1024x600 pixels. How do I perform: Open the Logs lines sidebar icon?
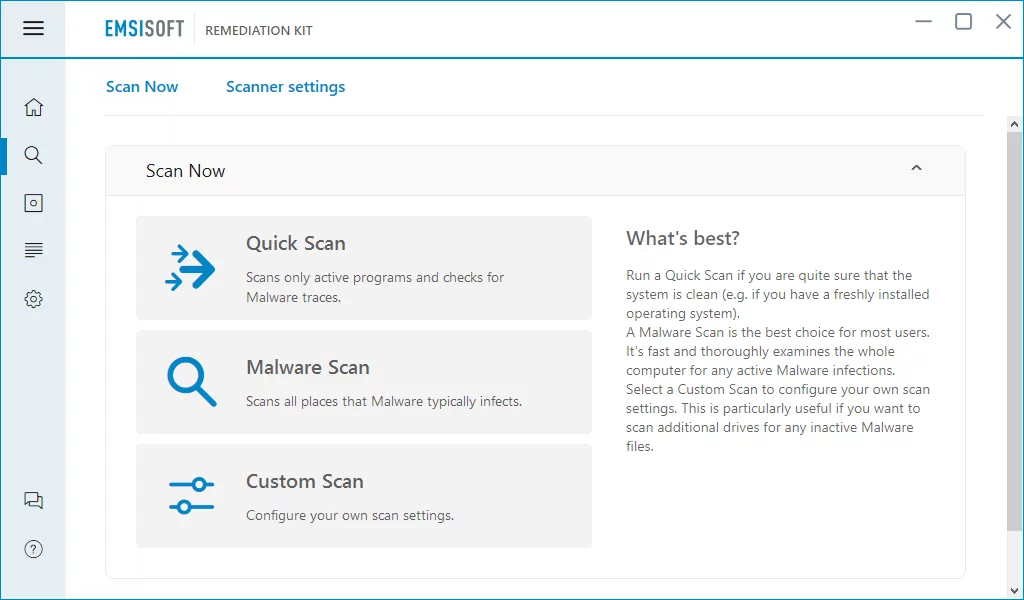(x=33, y=250)
